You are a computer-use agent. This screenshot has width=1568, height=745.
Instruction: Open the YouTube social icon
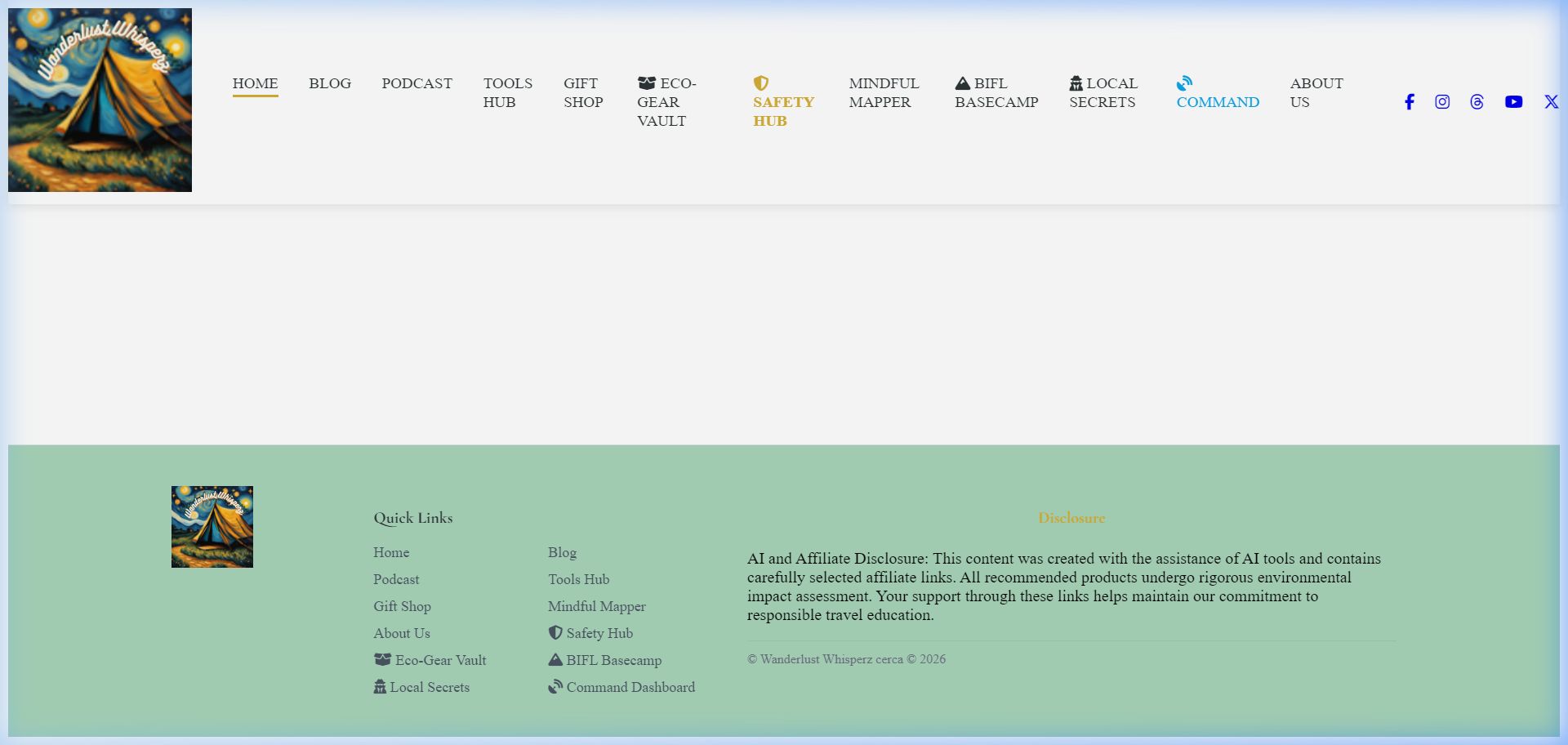1513,102
